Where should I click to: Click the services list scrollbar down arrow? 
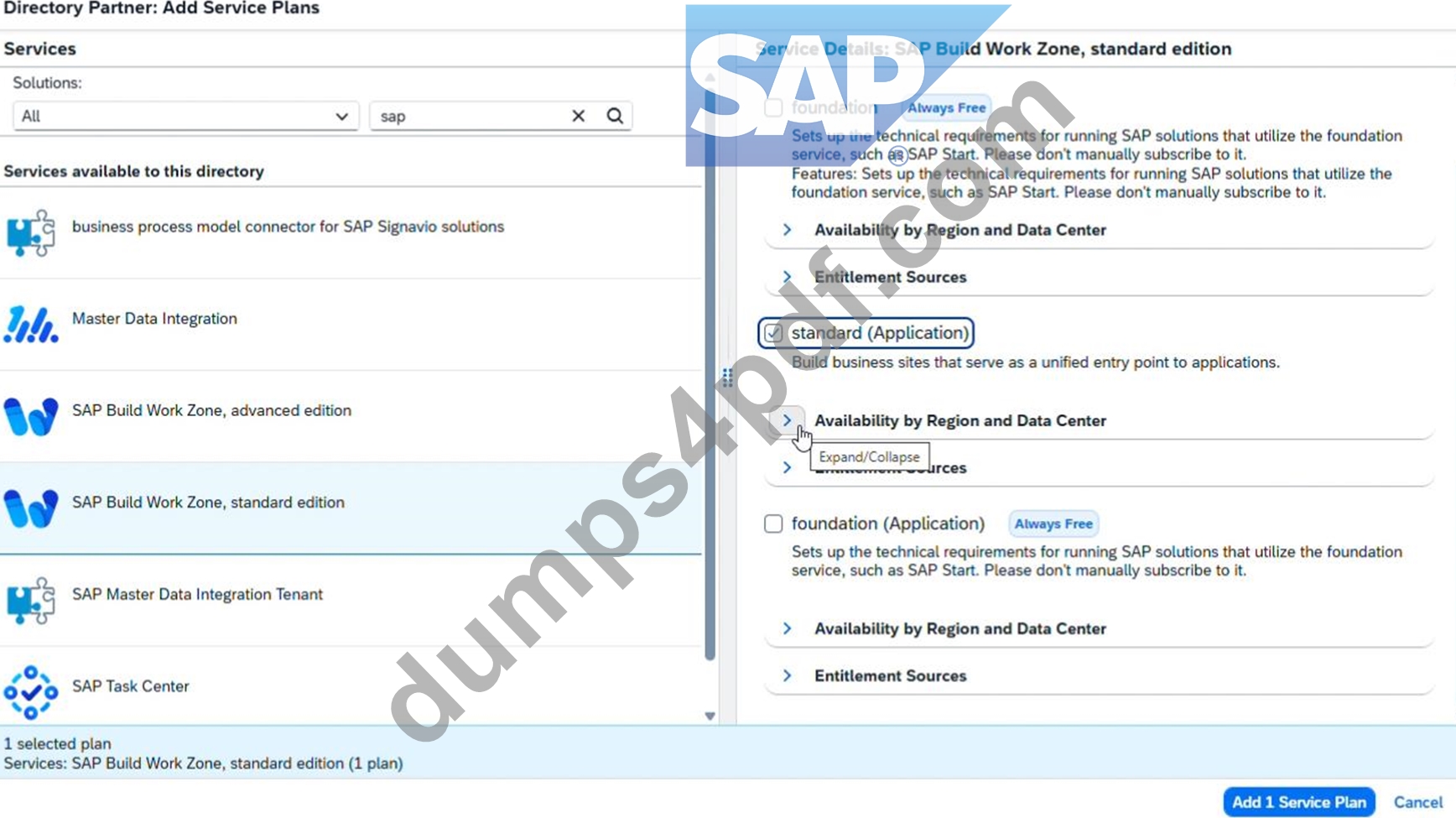(x=710, y=716)
